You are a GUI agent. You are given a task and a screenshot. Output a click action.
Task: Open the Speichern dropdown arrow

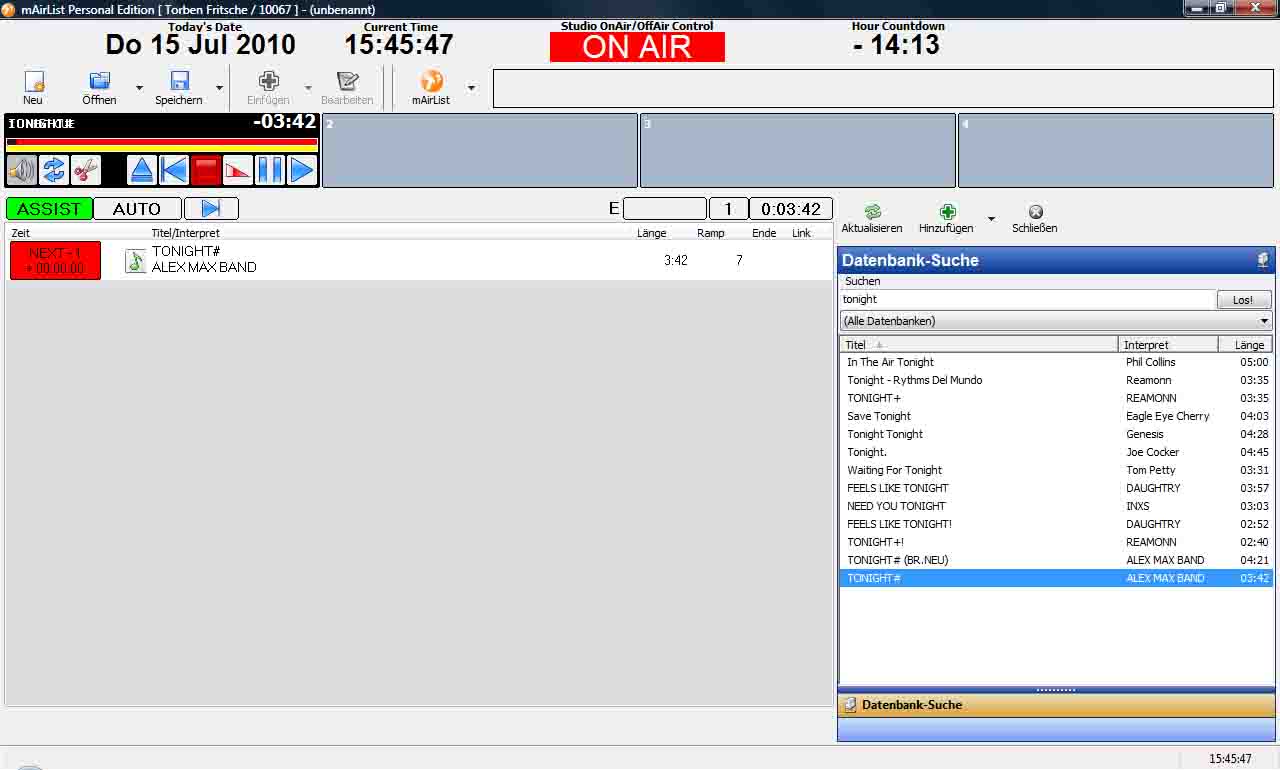click(219, 88)
